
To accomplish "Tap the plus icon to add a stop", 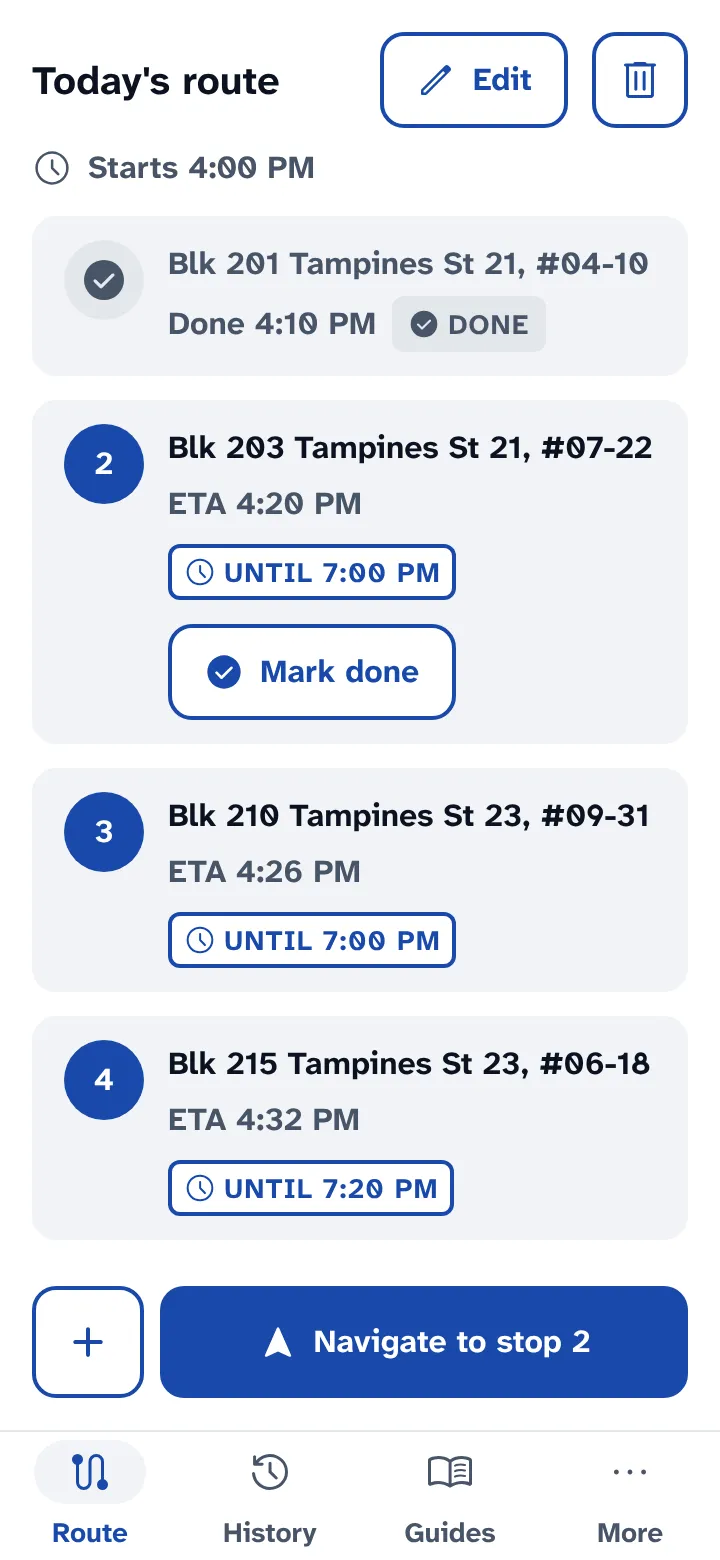I will pyautogui.click(x=88, y=1342).
